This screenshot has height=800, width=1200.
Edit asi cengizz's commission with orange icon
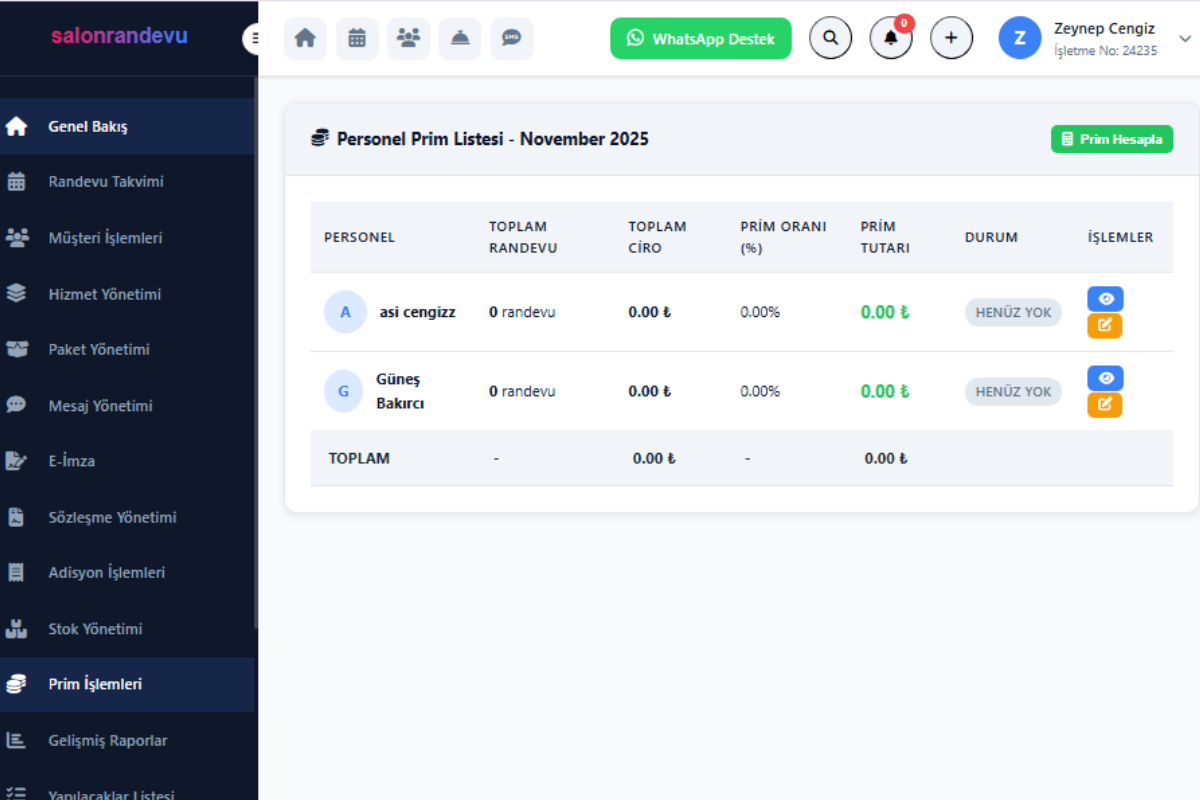click(x=1105, y=326)
